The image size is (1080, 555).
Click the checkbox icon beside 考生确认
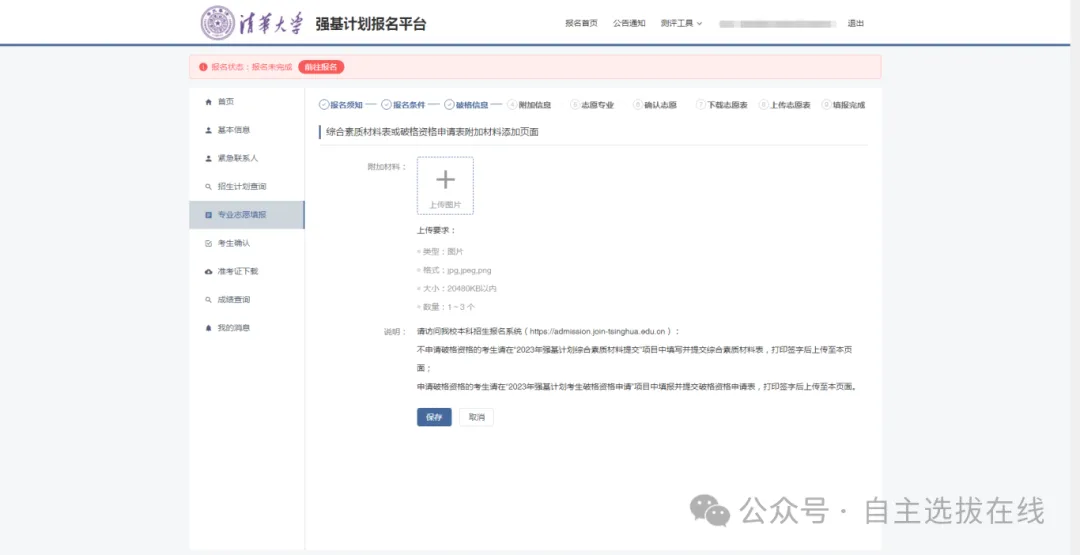pyautogui.click(x=208, y=243)
